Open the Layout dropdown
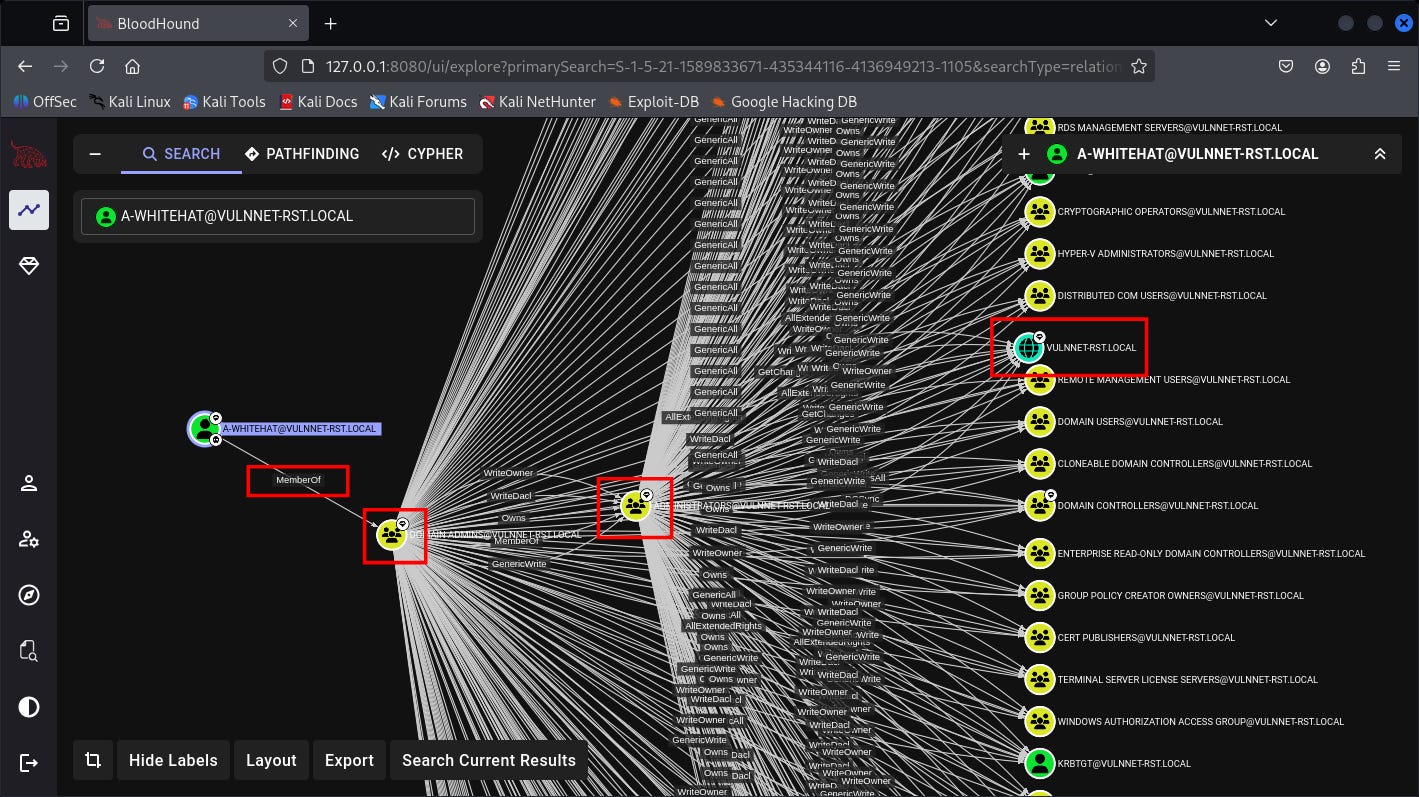Viewport: 1419px width, 797px height. pos(271,760)
